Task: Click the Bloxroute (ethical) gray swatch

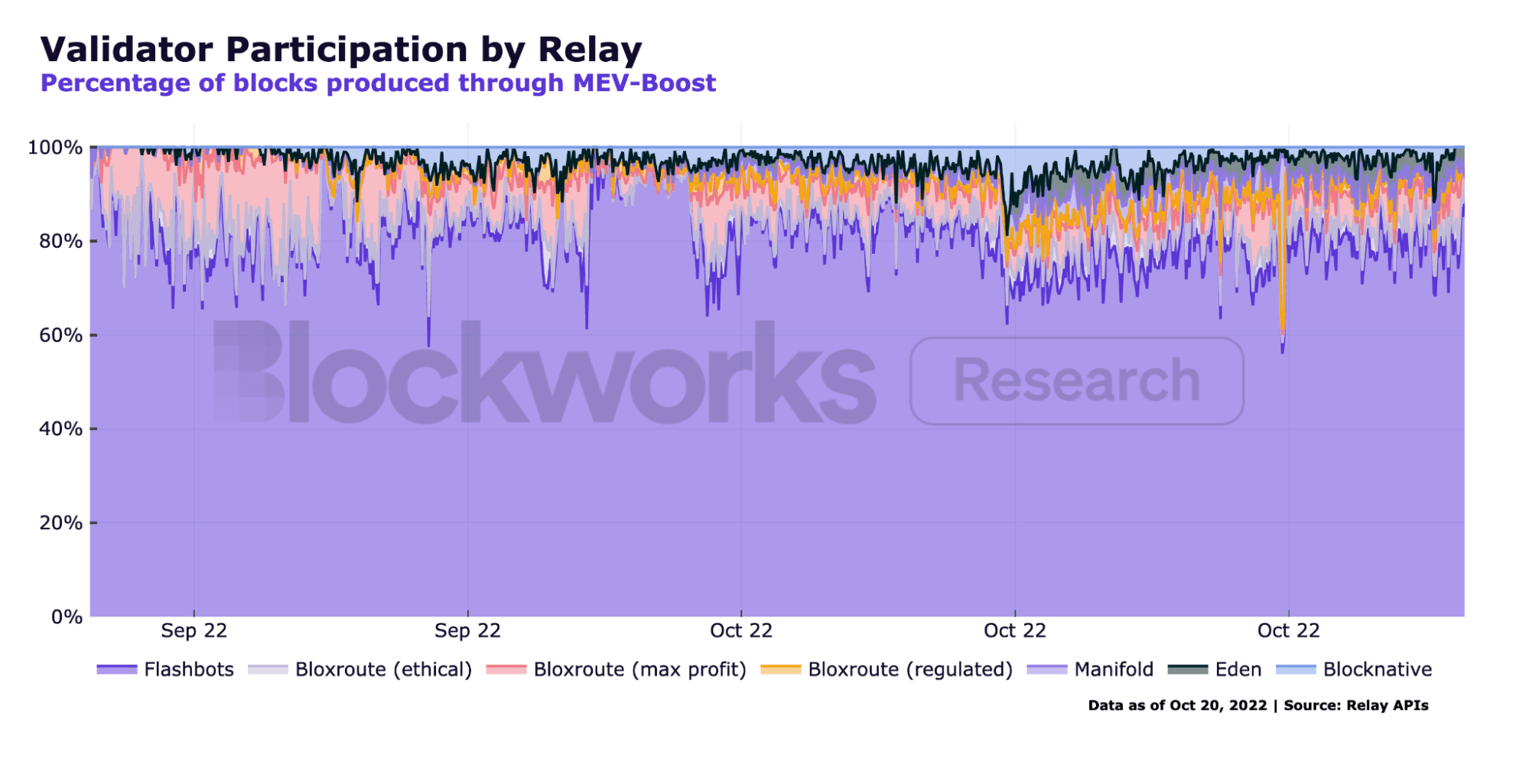Action: [269, 669]
